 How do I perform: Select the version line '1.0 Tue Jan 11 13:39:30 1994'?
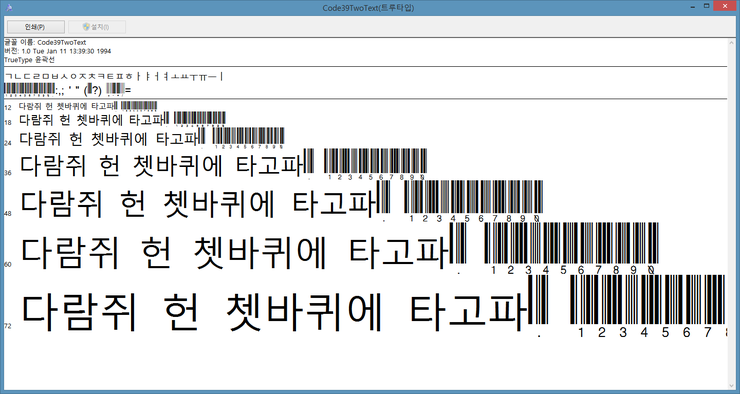tap(58, 51)
